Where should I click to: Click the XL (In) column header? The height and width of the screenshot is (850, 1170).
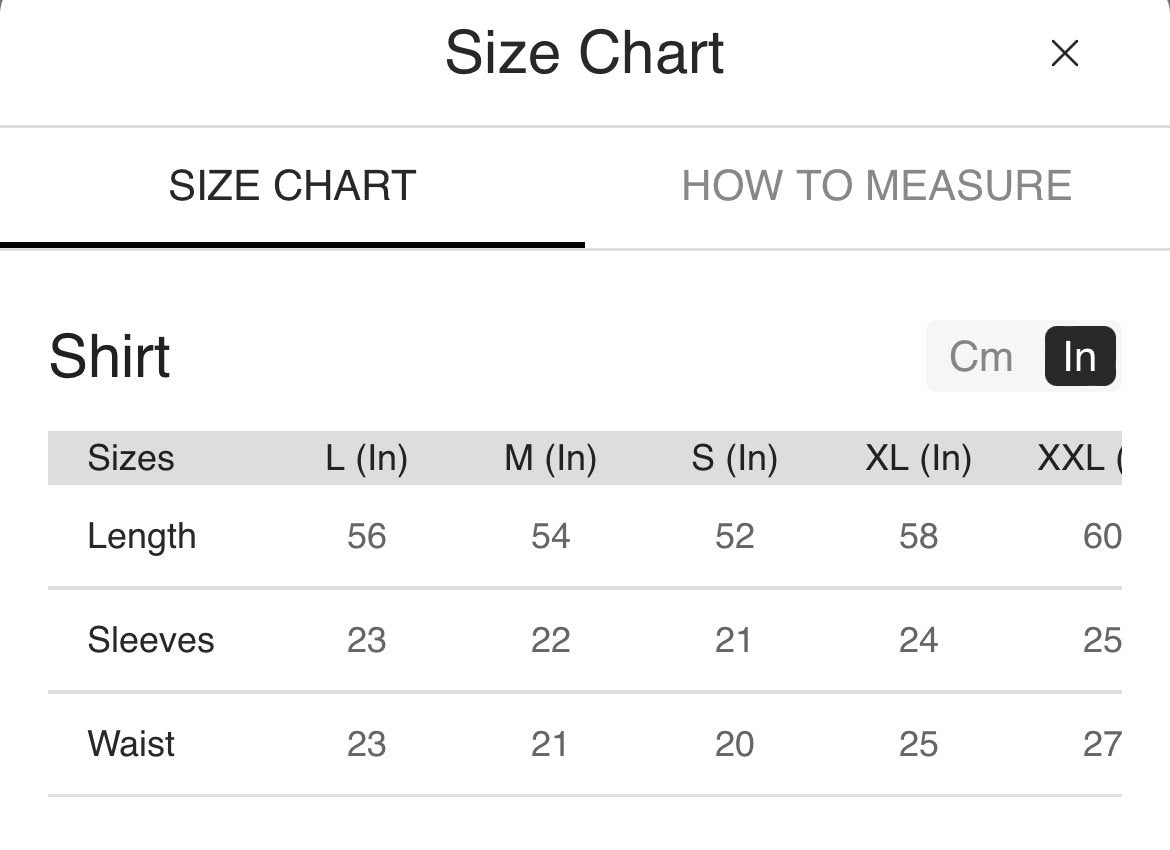[919, 458]
